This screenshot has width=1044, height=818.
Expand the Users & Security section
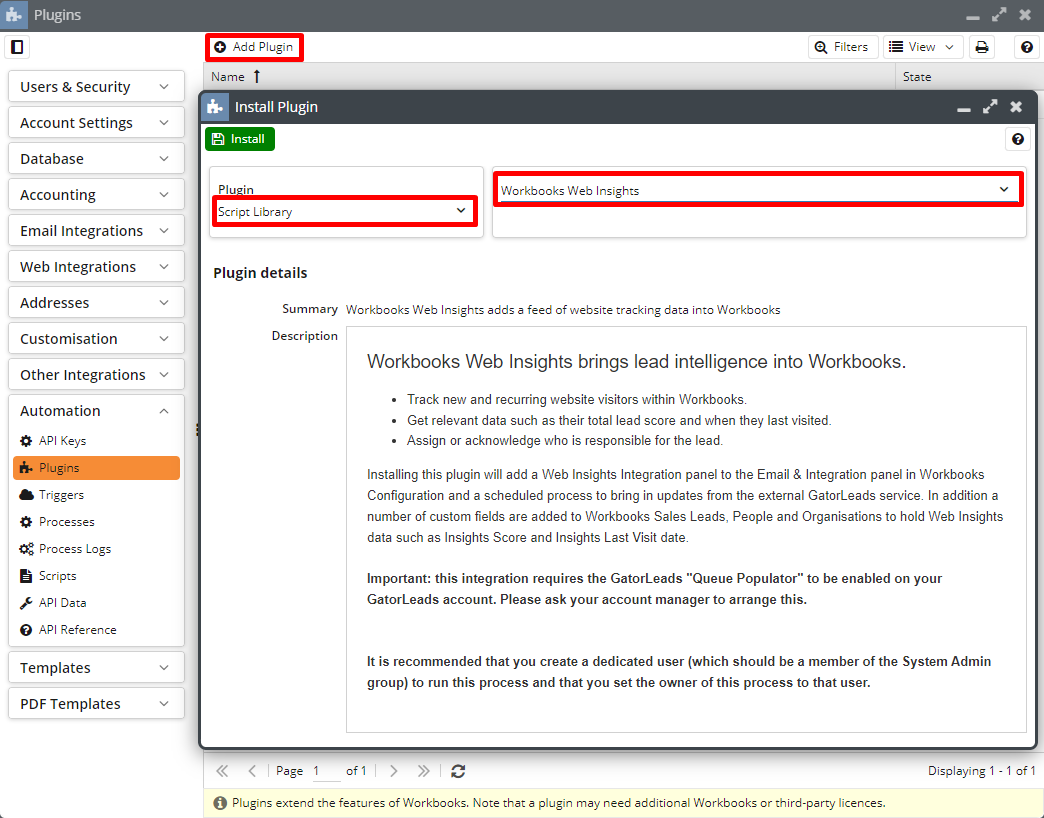coord(96,87)
